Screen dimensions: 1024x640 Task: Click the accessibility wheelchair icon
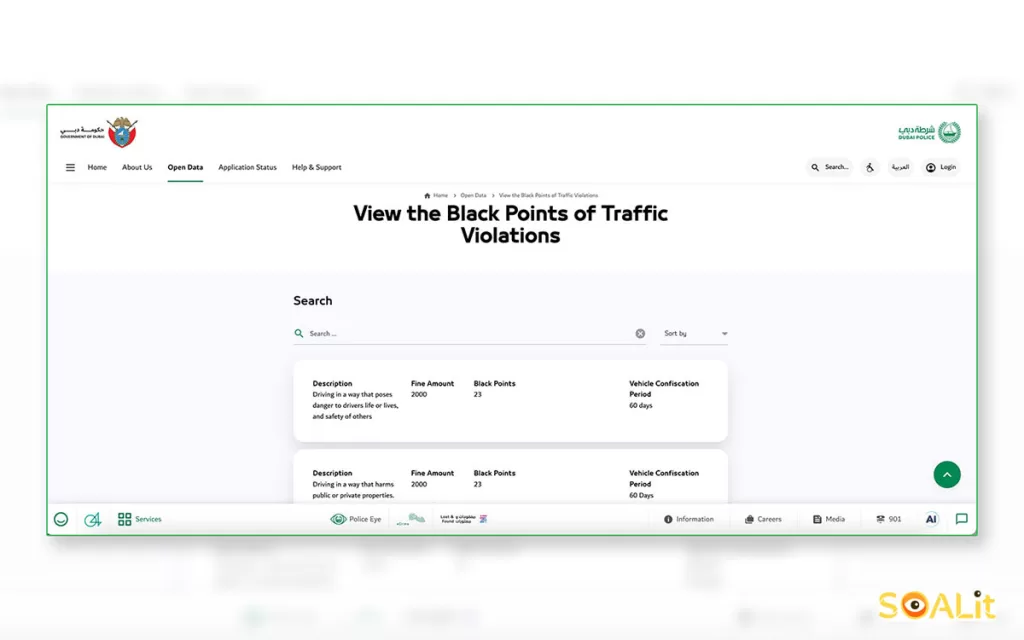click(870, 168)
